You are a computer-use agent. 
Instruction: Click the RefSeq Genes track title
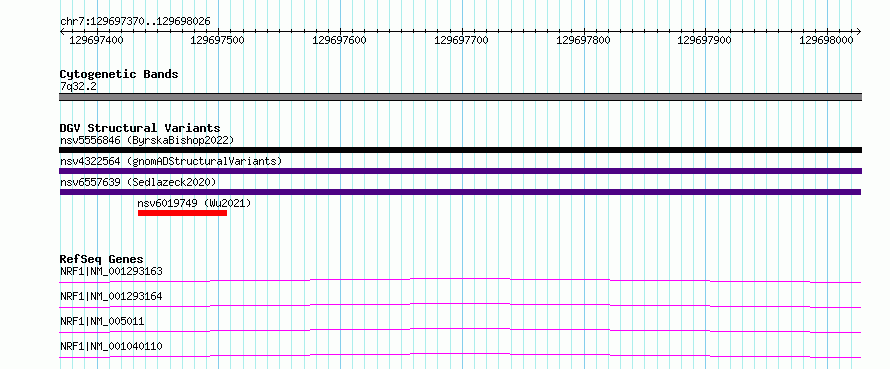pos(102,259)
